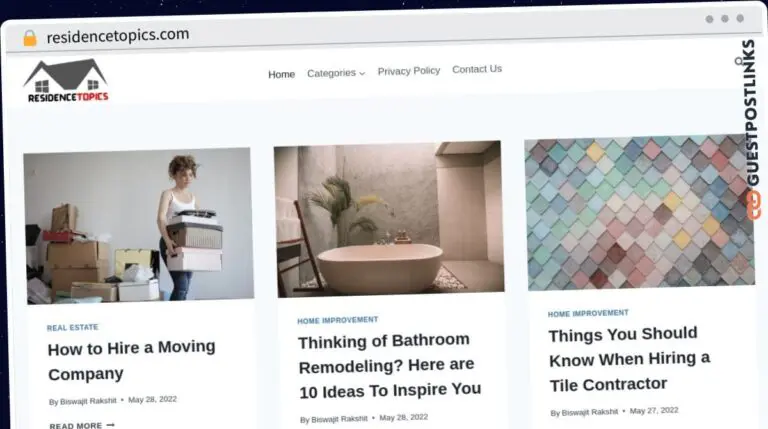Open 'How to Hire a Moving Company' article
The height and width of the screenshot is (429, 768).
tap(131, 360)
